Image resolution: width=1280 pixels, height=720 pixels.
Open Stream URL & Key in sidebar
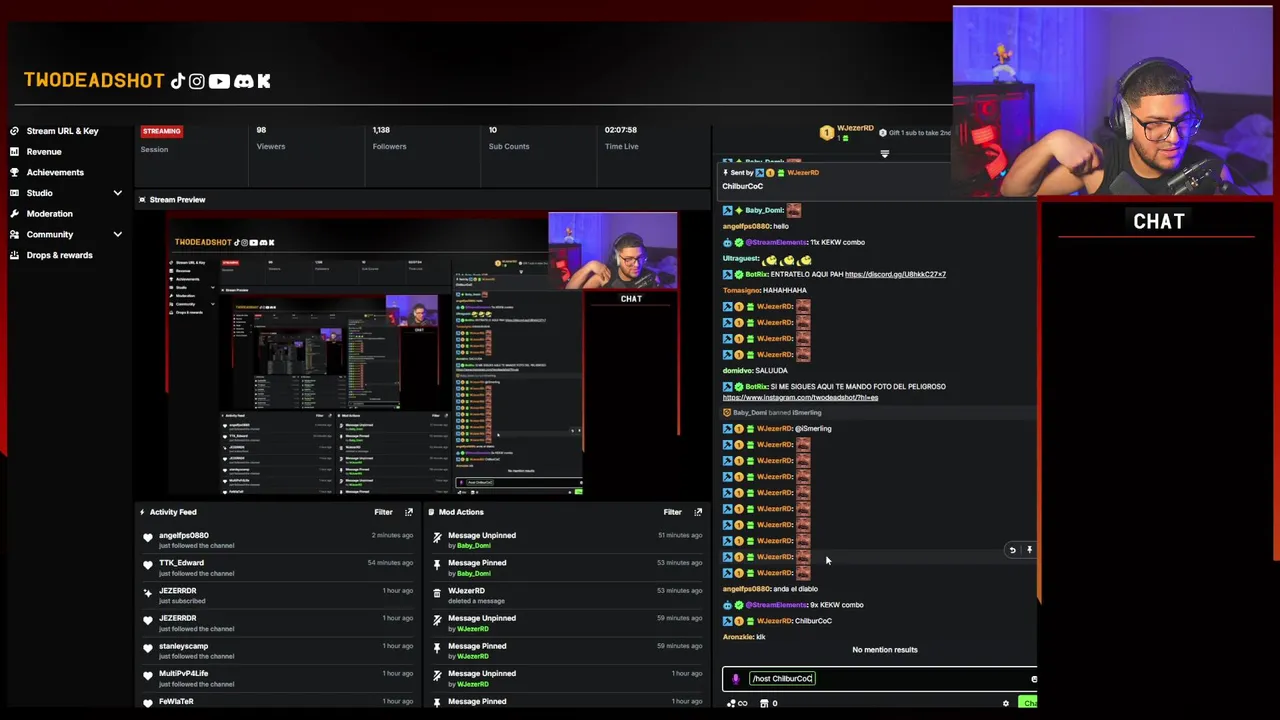pyautogui.click(x=62, y=131)
